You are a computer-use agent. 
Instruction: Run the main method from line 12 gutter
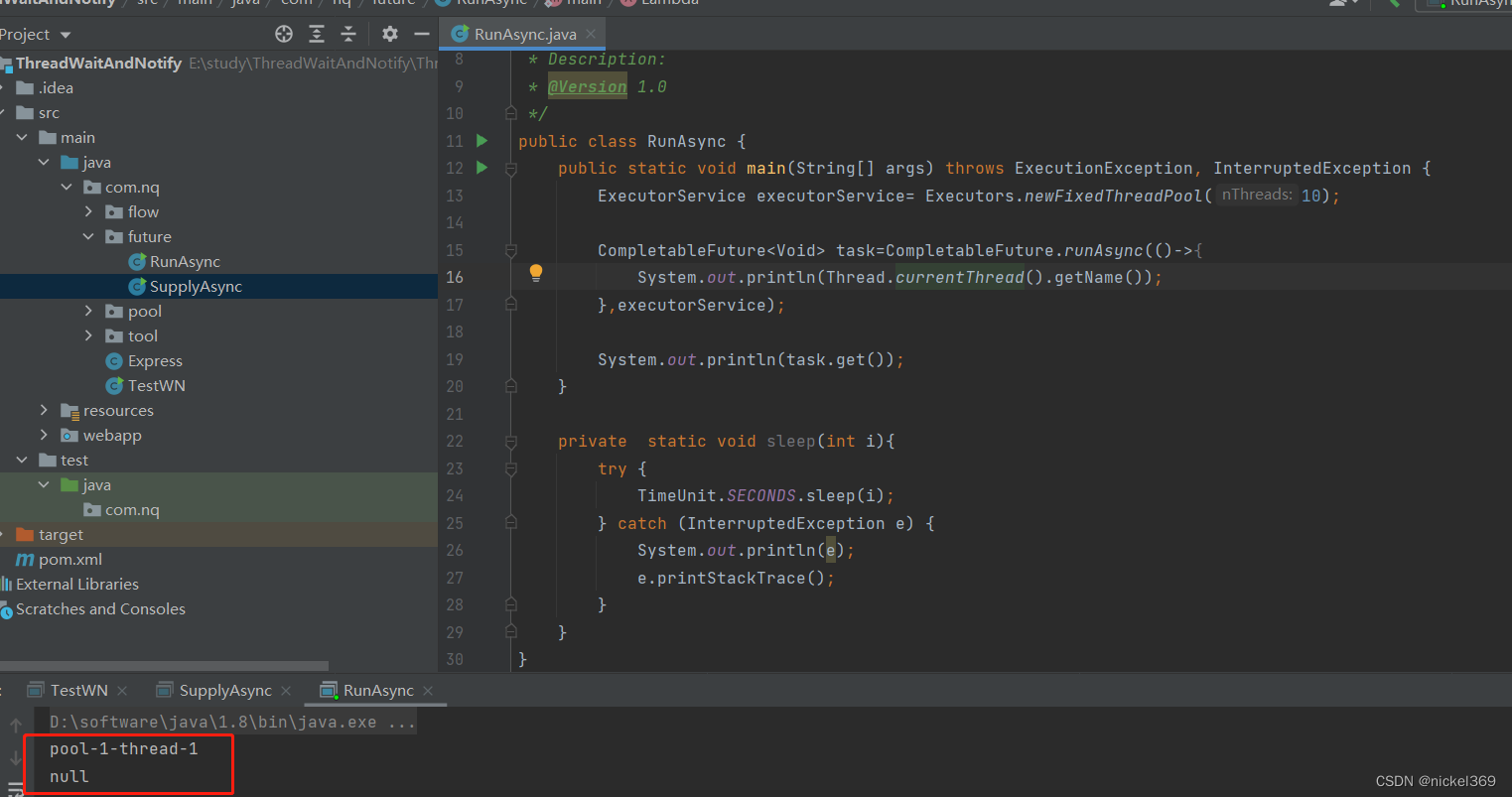[481, 168]
